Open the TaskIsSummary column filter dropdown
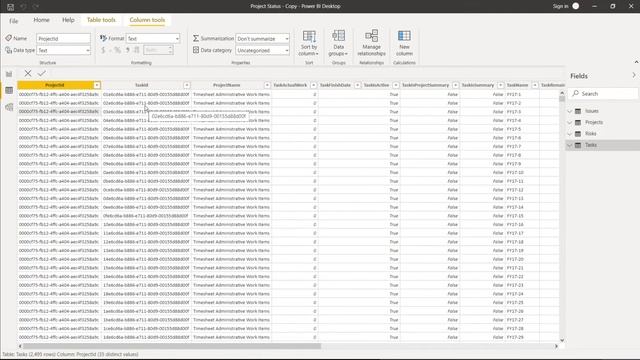 [x=500, y=85]
